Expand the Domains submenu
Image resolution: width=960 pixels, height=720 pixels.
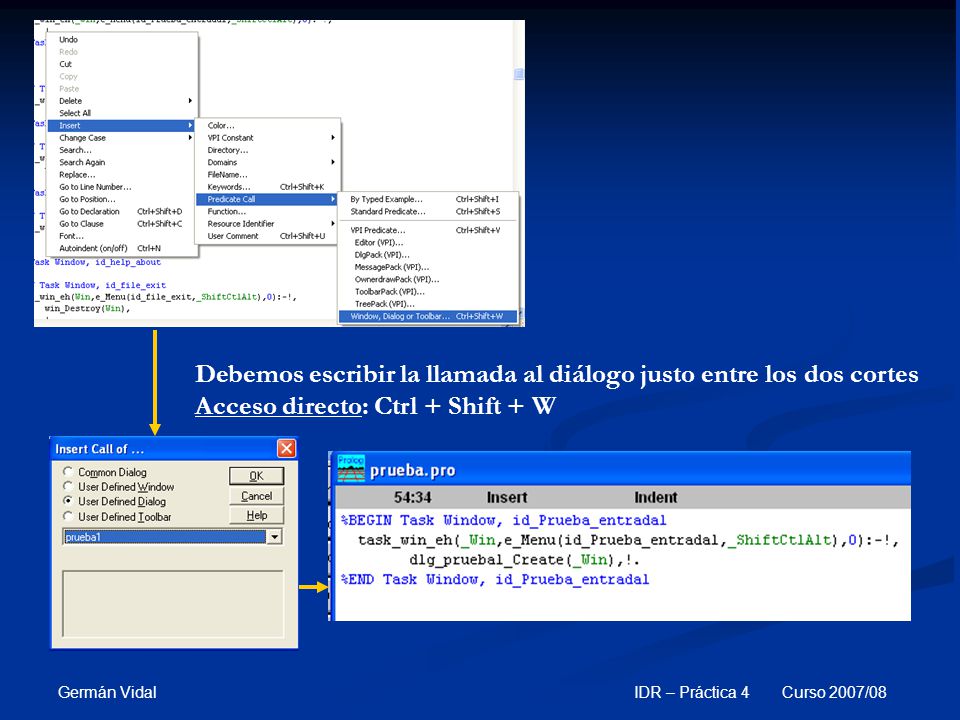(x=268, y=162)
